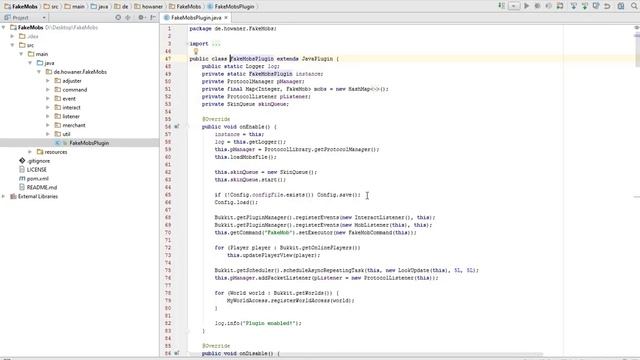Image resolution: width=640 pixels, height=360 pixels.
Task: Click 'Config.load();' line in editor
Action: pos(236,202)
